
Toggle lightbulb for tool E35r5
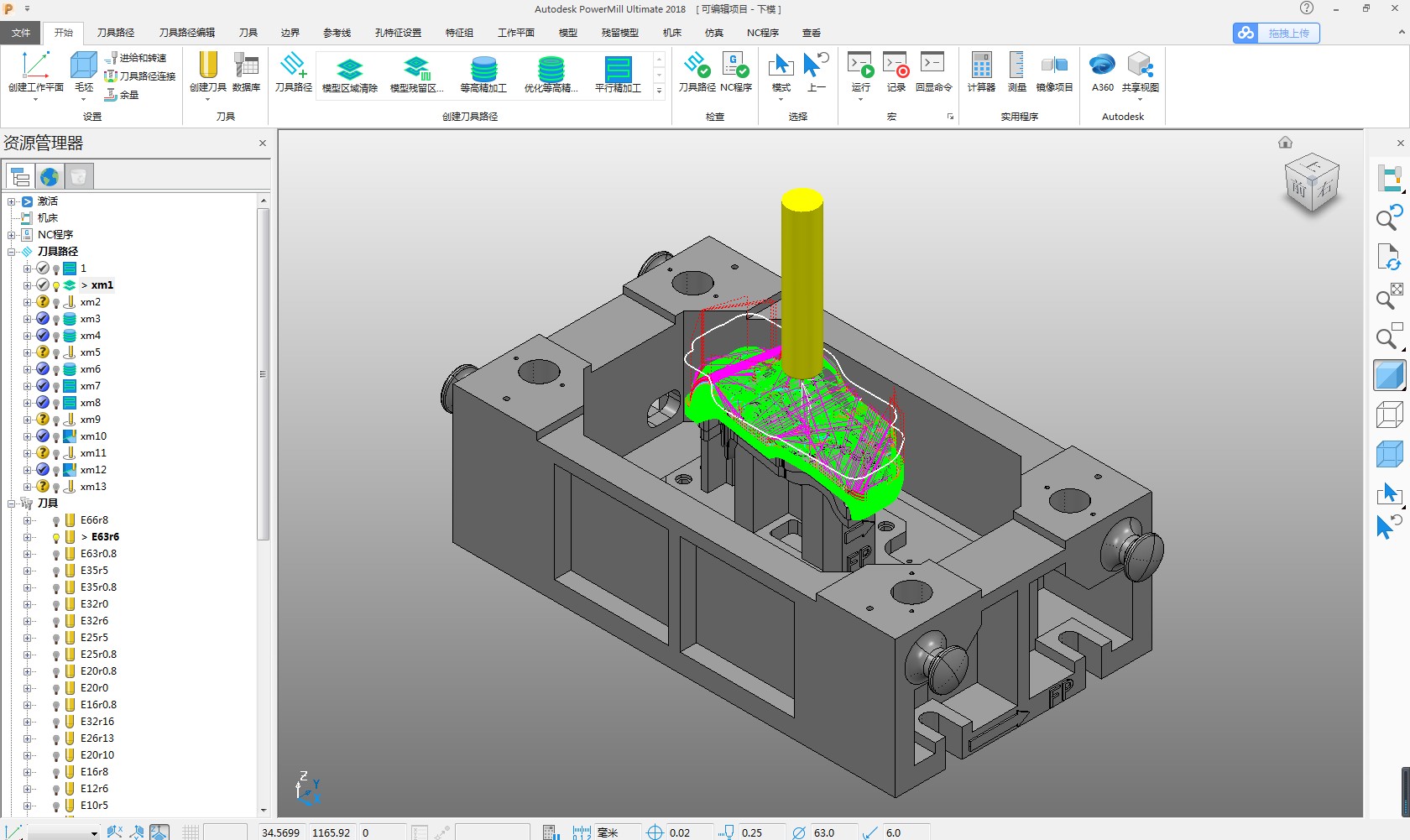(x=56, y=571)
